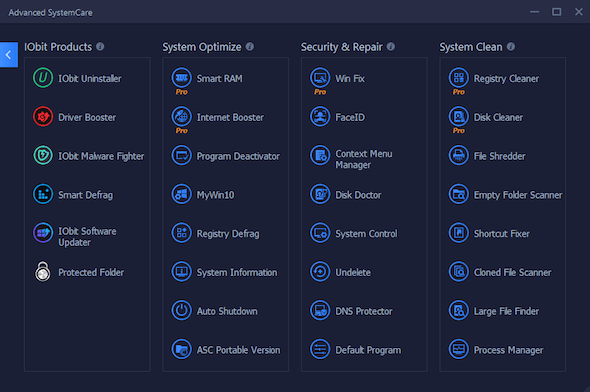Select the IObit Software Updater icon

tap(43, 233)
